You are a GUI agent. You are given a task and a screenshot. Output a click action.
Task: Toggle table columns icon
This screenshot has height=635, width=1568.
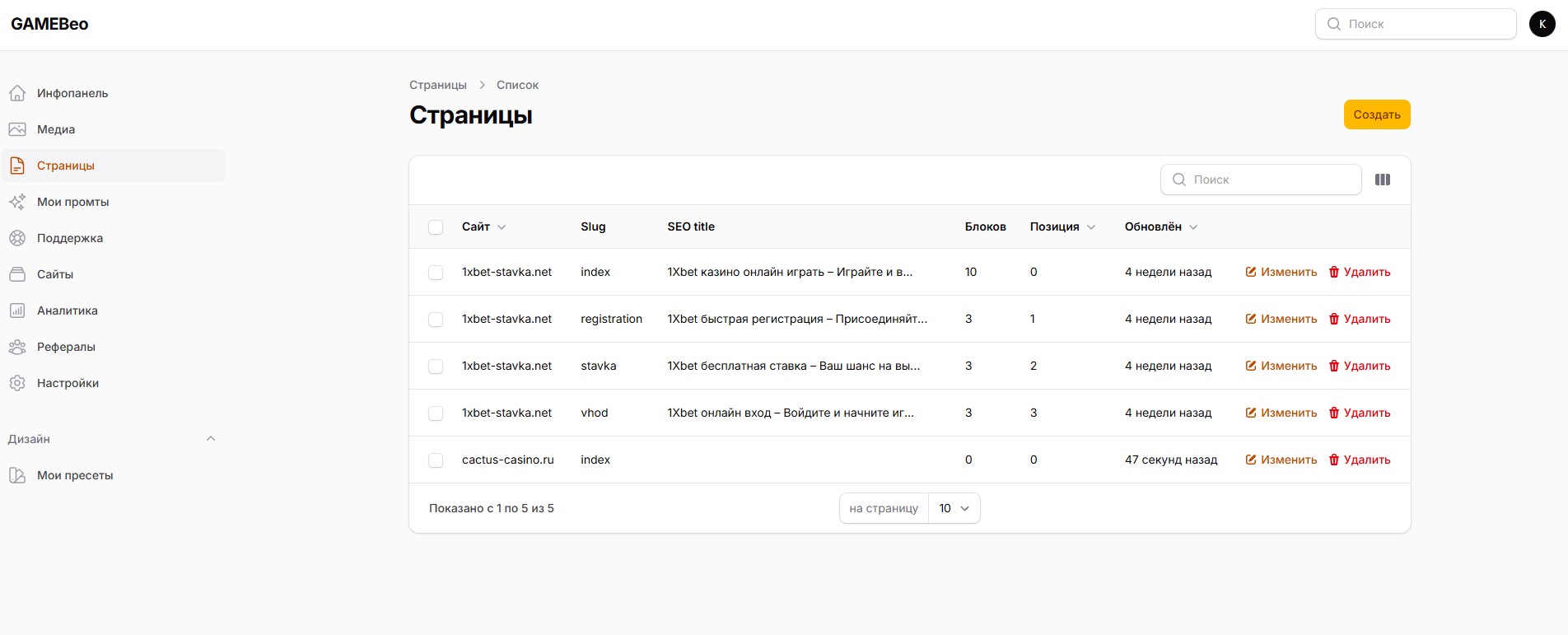[1383, 180]
